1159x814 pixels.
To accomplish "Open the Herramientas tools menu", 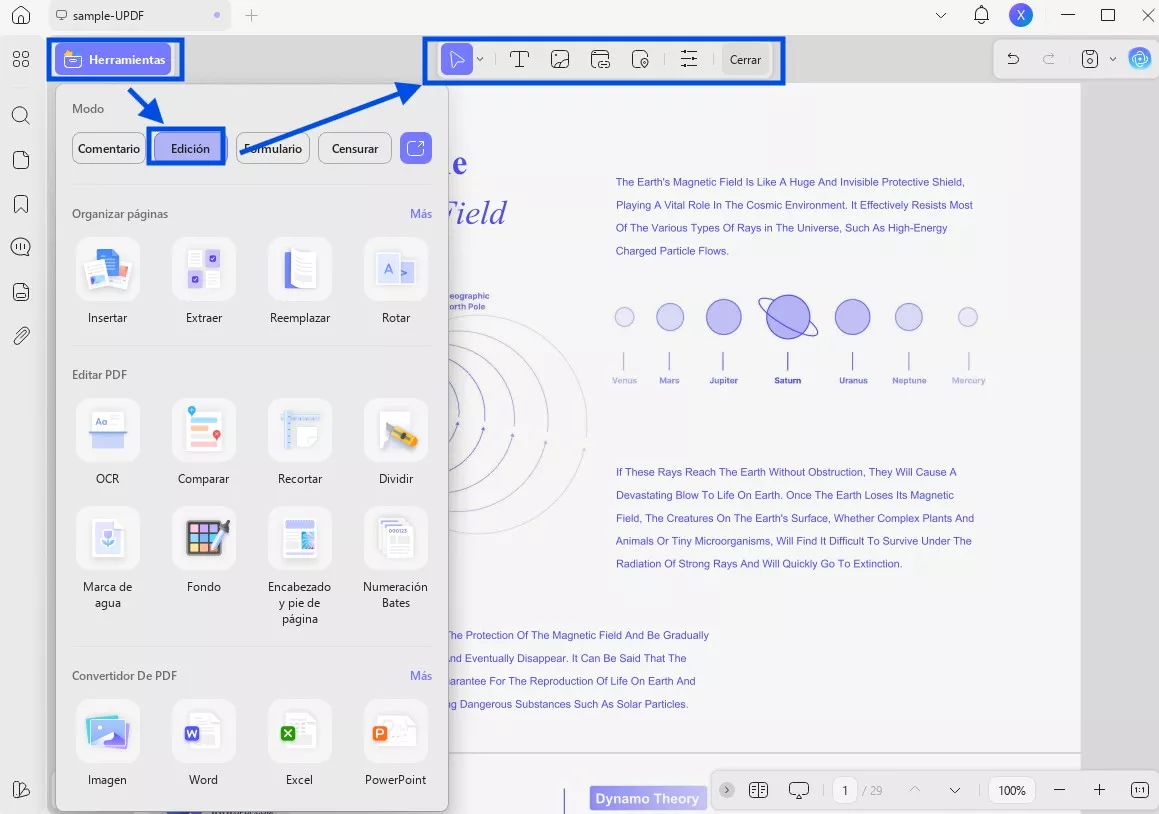I will coord(114,60).
